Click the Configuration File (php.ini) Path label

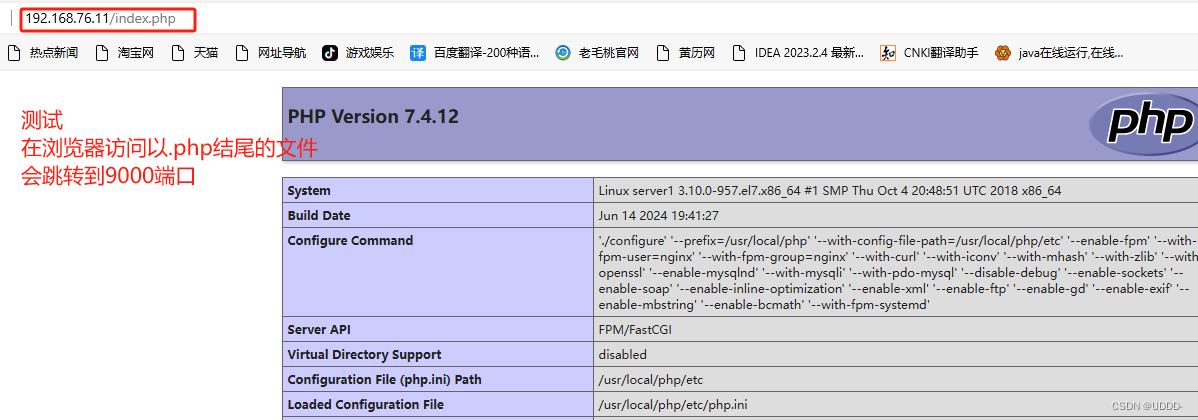click(x=384, y=380)
